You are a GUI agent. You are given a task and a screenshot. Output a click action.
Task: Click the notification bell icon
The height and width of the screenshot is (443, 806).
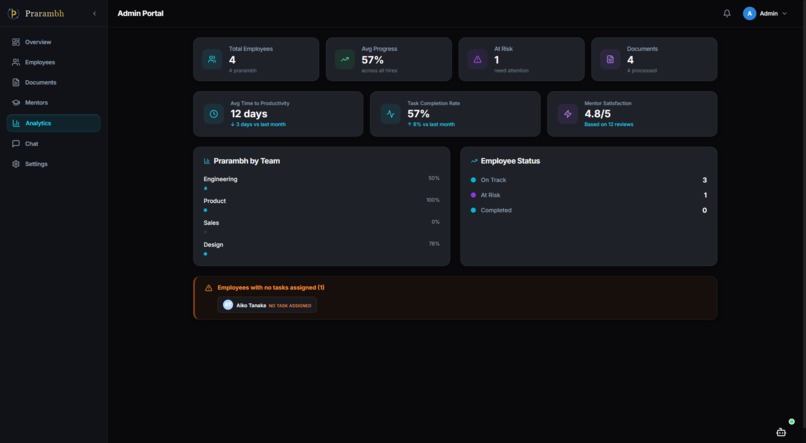[727, 13]
